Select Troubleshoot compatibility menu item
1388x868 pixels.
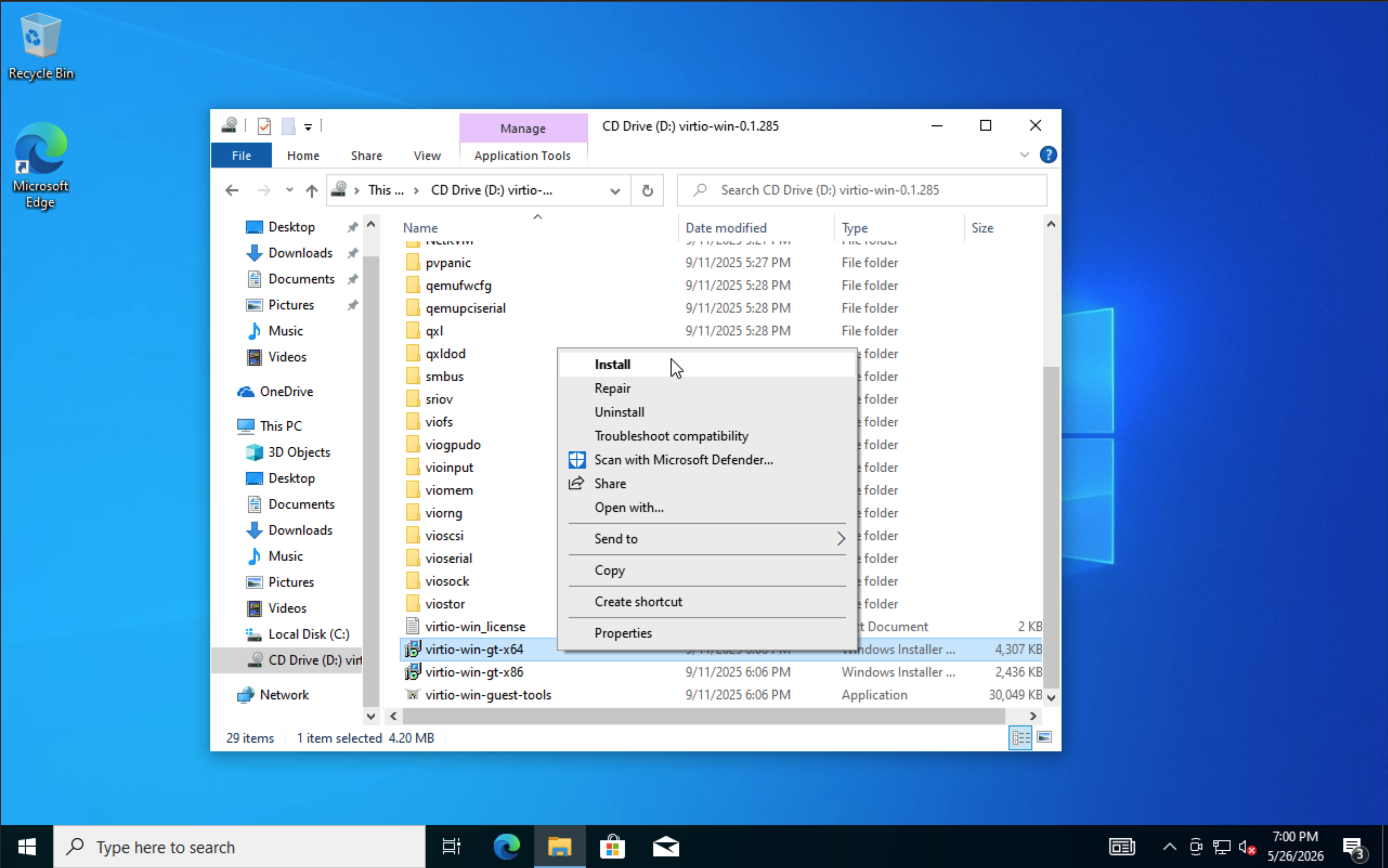coord(707,436)
